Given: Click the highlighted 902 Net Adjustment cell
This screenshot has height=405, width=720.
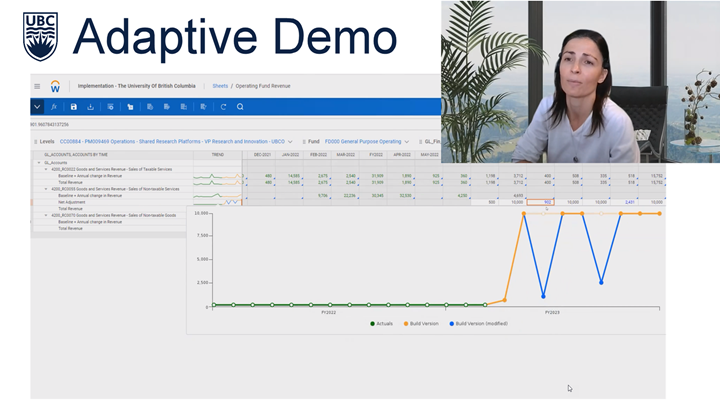Looking at the screenshot, I should [x=540, y=202].
